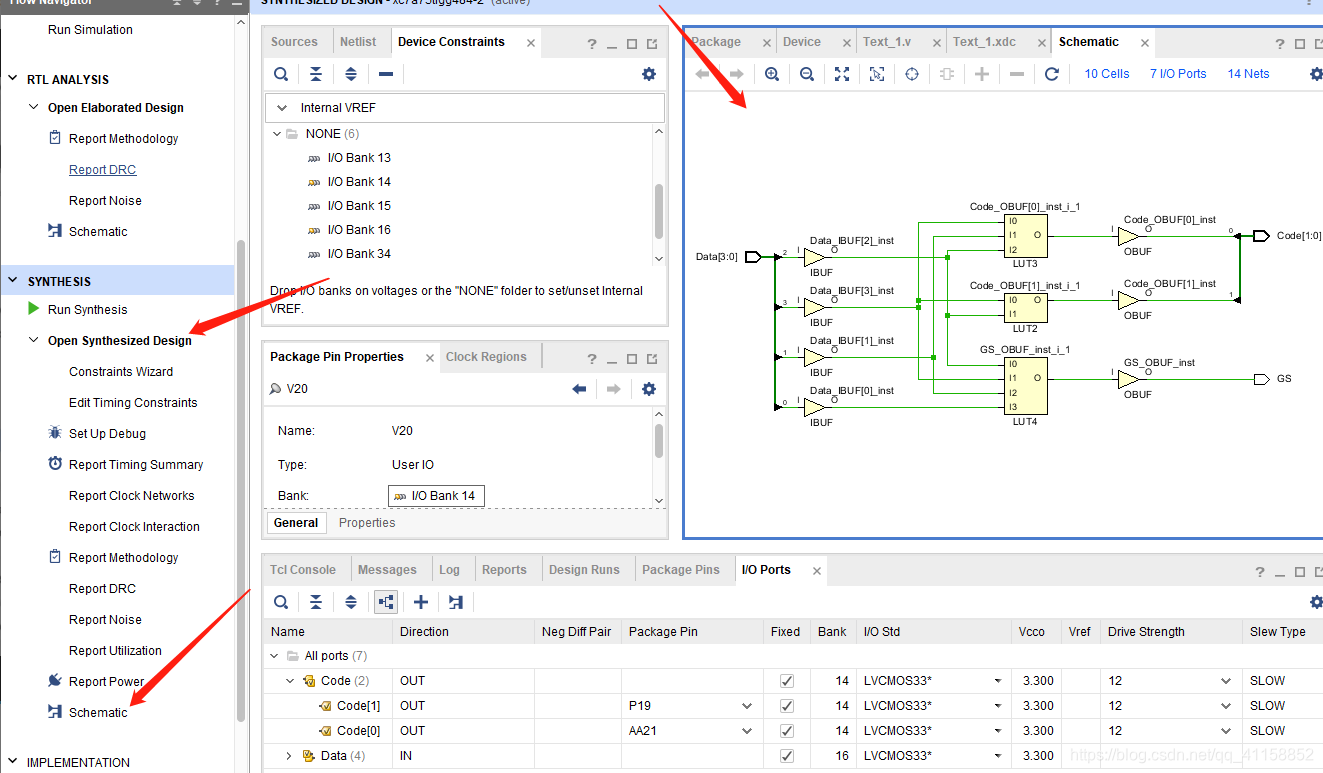Toggle Fixed checkbox for Code[0]

click(x=787, y=731)
